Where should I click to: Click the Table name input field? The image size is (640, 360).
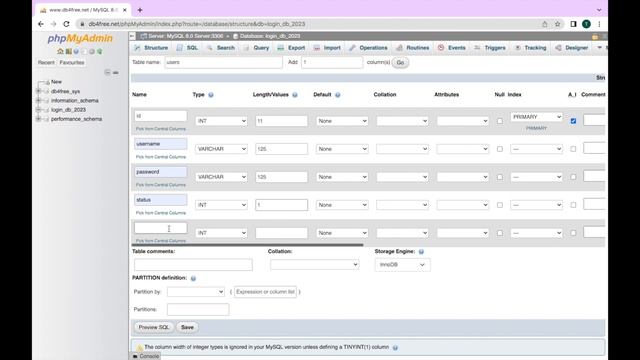(x=223, y=62)
